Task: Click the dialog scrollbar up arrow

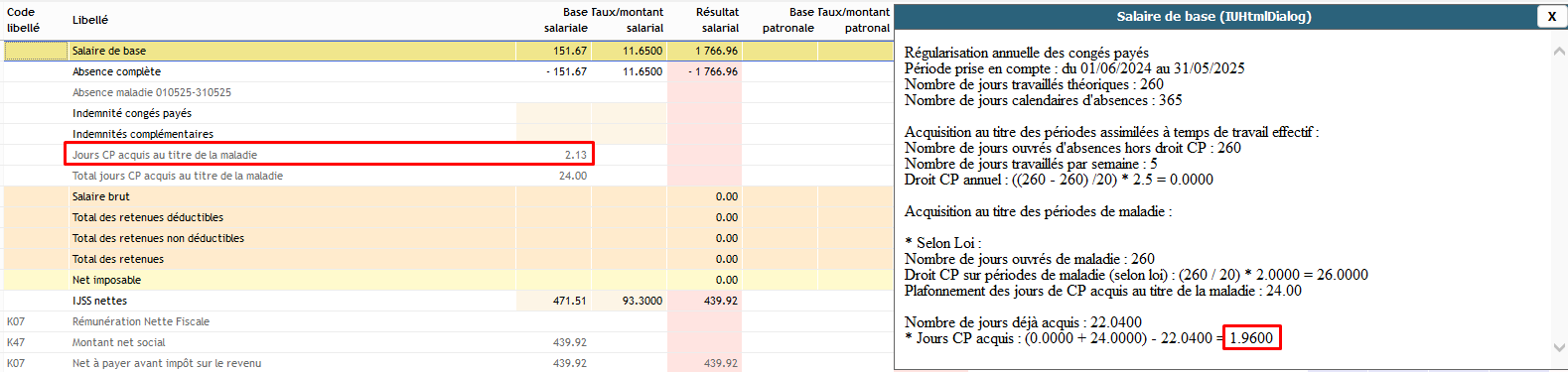Action: (x=1559, y=51)
